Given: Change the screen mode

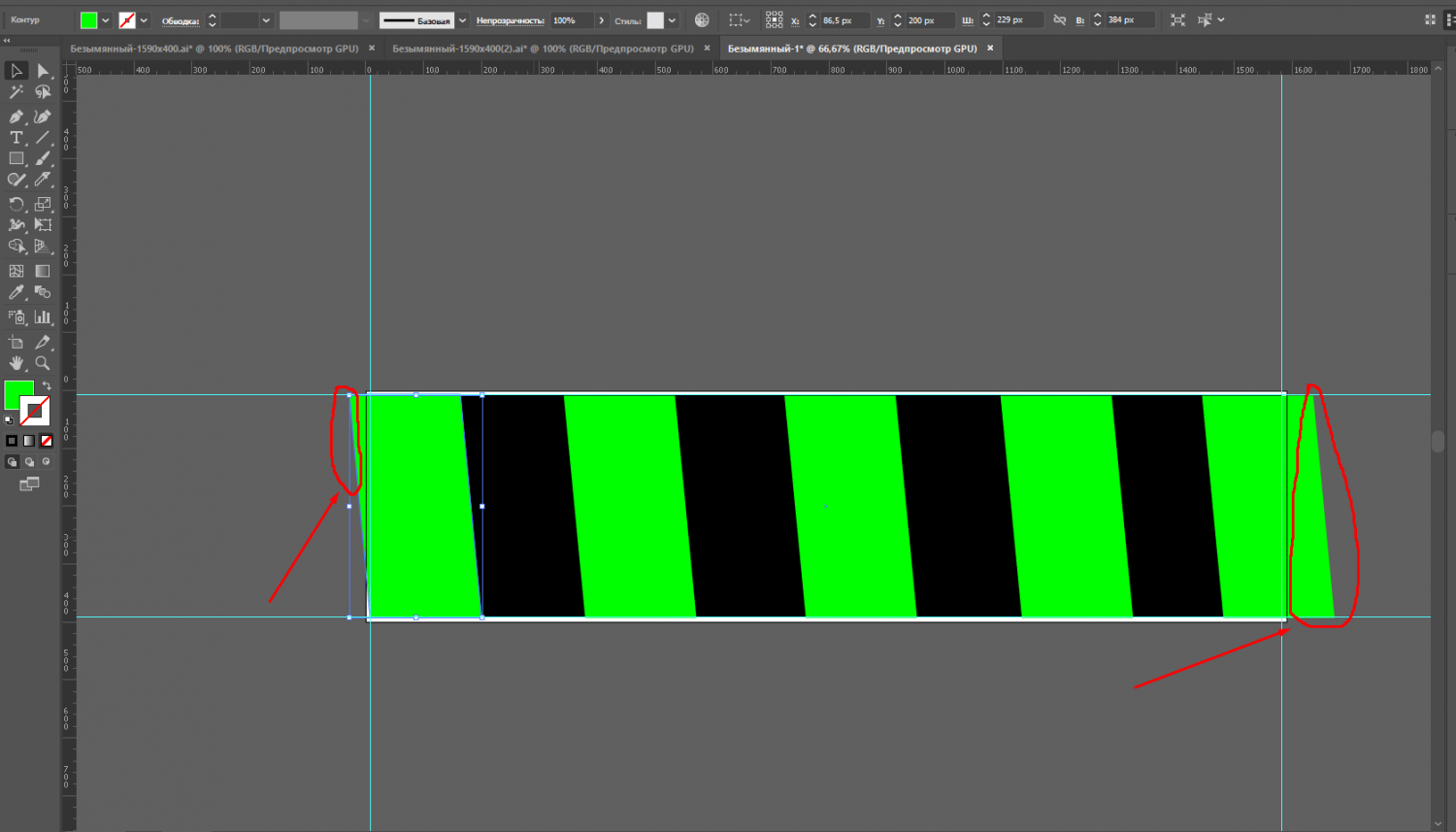Looking at the screenshot, I should pyautogui.click(x=29, y=483).
